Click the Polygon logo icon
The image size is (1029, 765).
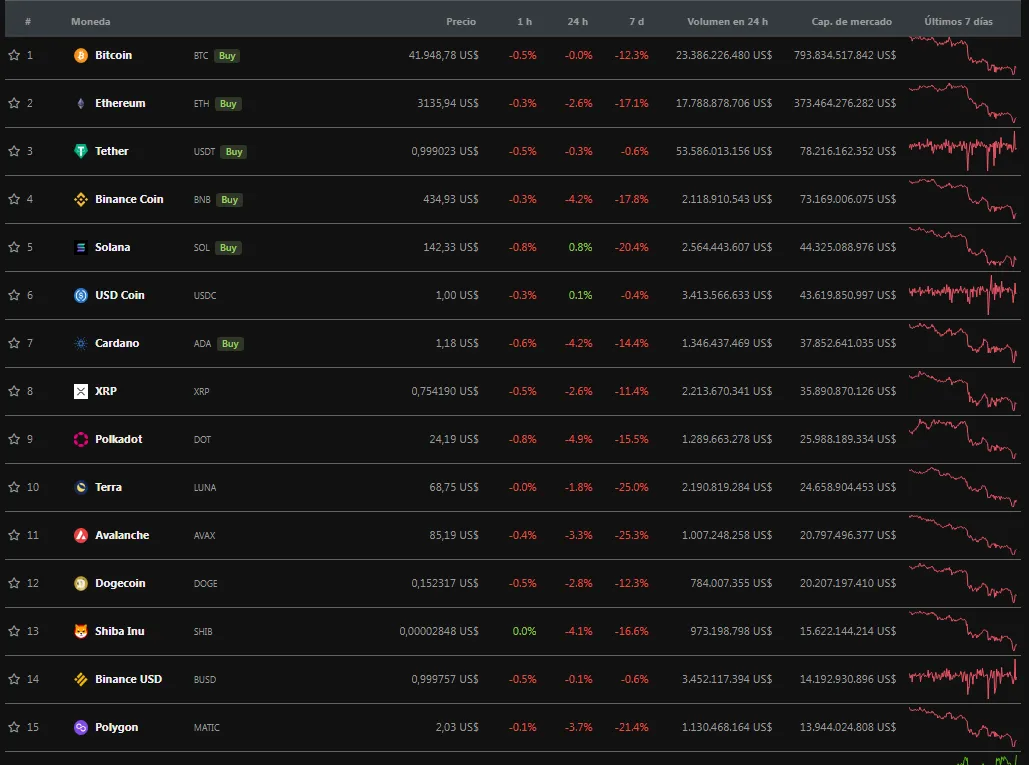pyautogui.click(x=81, y=728)
